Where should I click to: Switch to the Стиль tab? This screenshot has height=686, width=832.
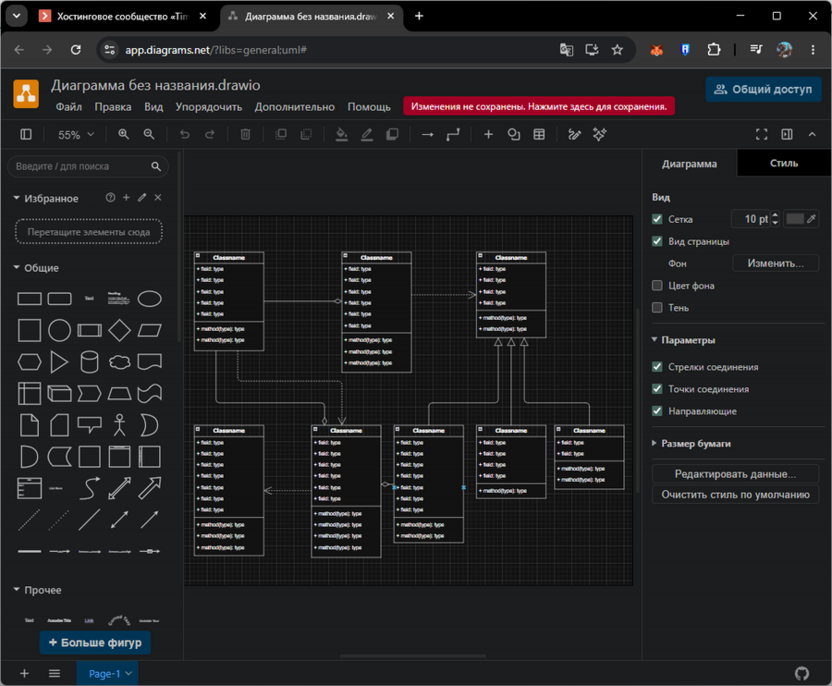784,163
